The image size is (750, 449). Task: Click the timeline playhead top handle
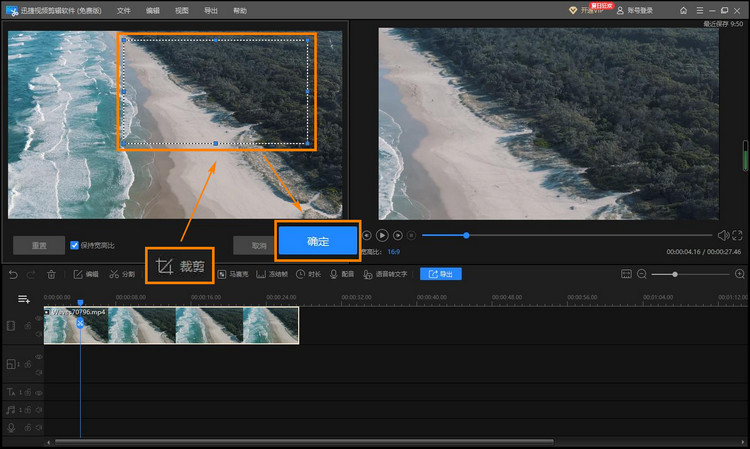(x=80, y=302)
